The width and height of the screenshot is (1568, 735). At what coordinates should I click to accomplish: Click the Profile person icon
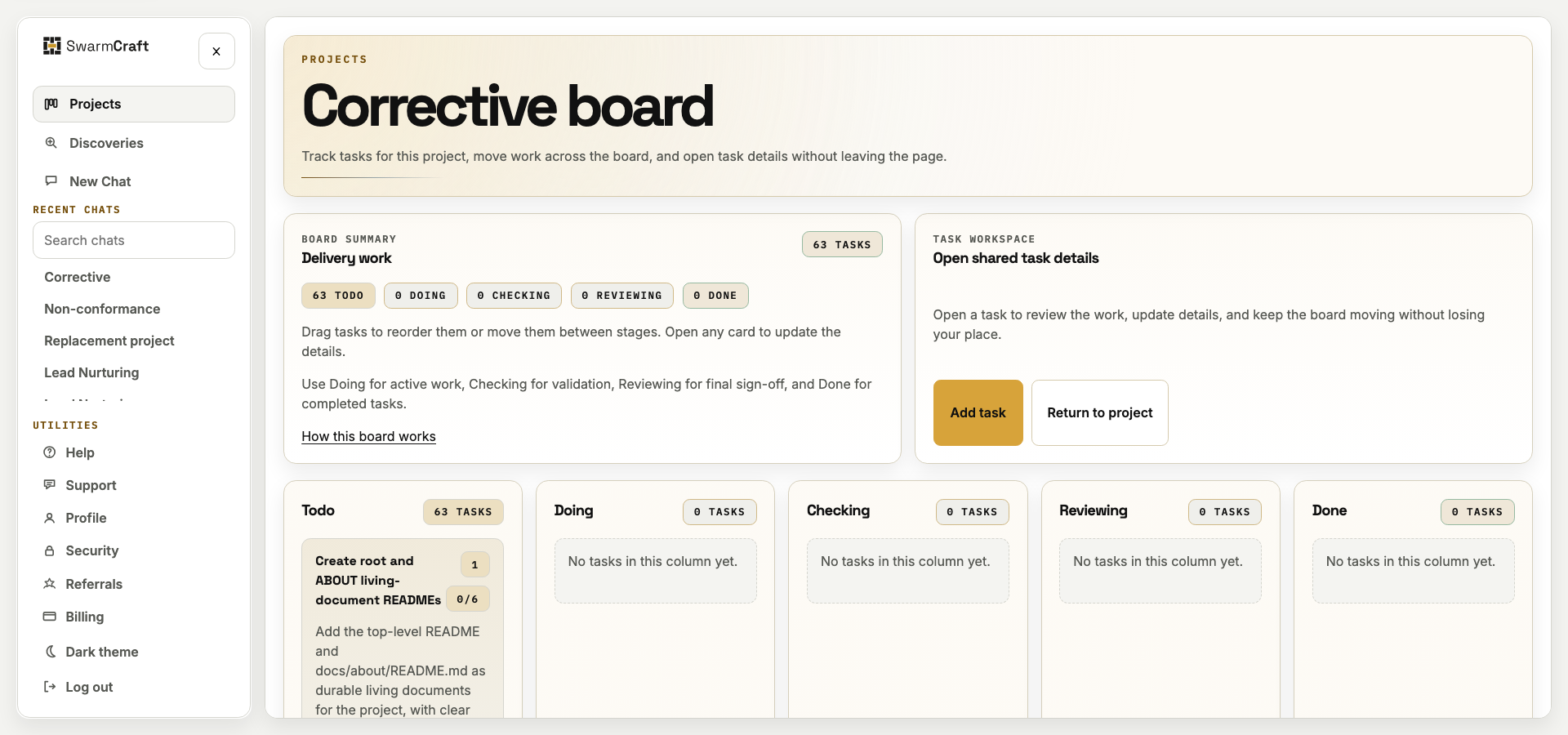(x=50, y=518)
